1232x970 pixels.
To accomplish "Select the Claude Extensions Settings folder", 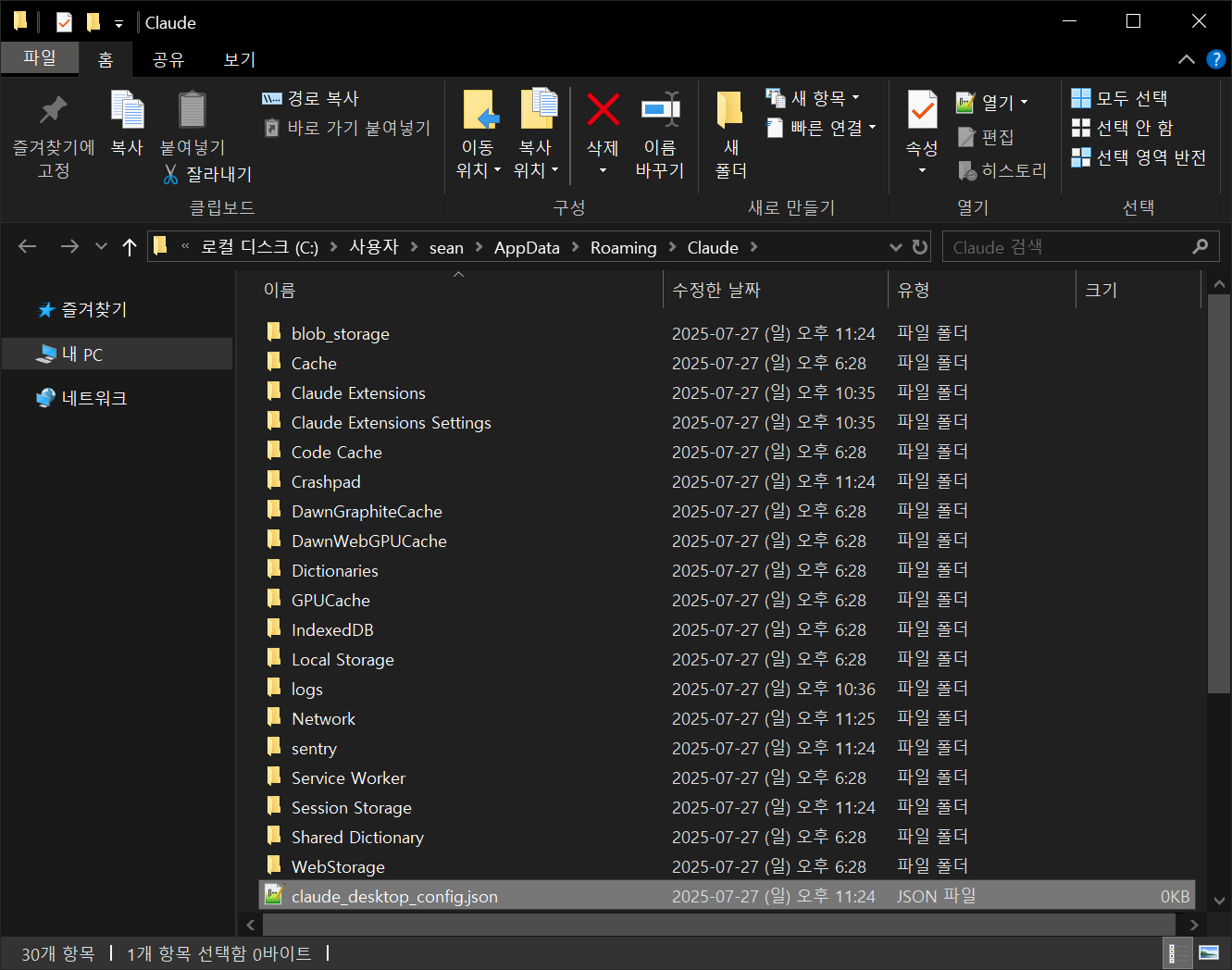I will coord(391,422).
